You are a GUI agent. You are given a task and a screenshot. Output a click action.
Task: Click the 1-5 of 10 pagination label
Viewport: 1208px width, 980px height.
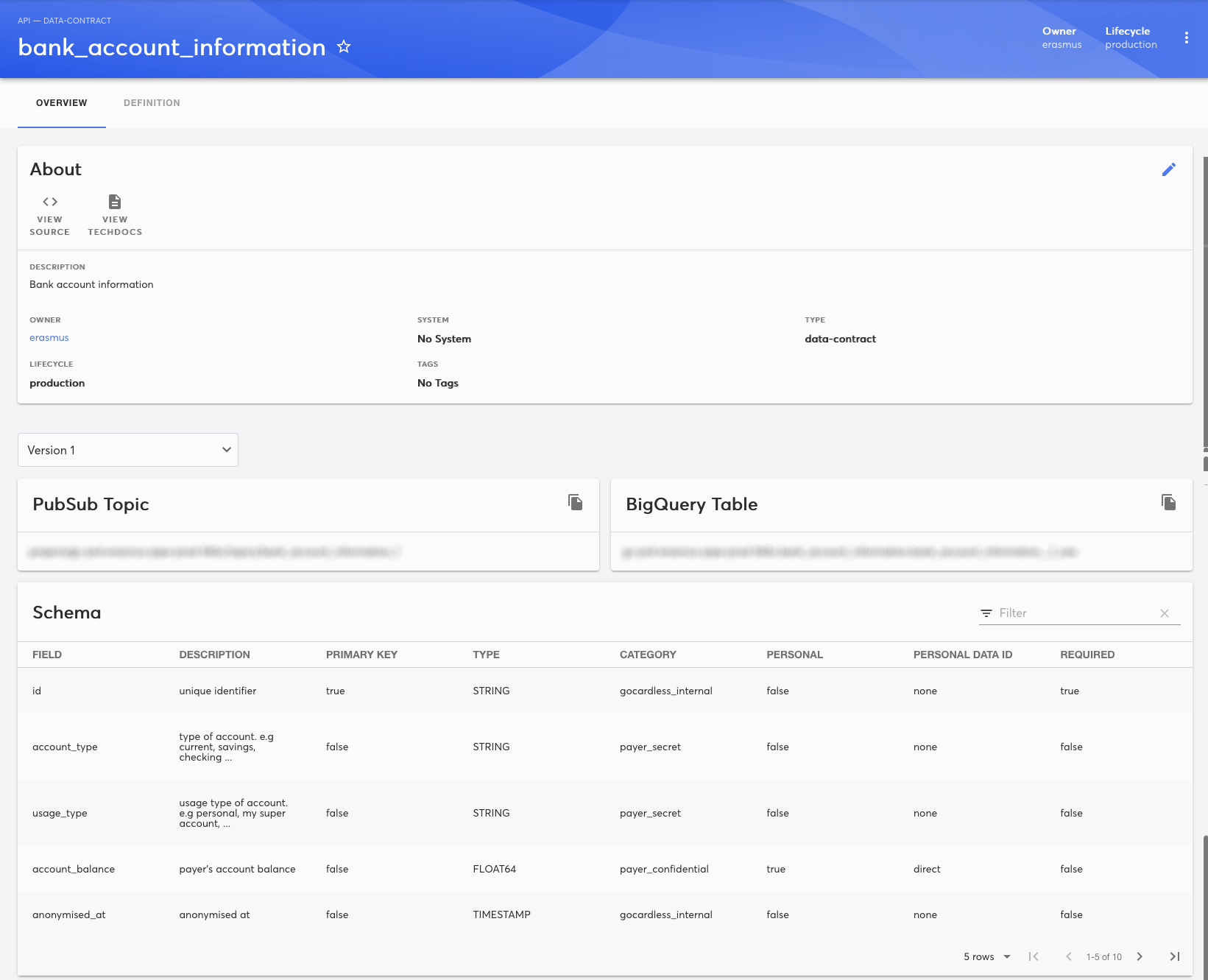[1104, 956]
